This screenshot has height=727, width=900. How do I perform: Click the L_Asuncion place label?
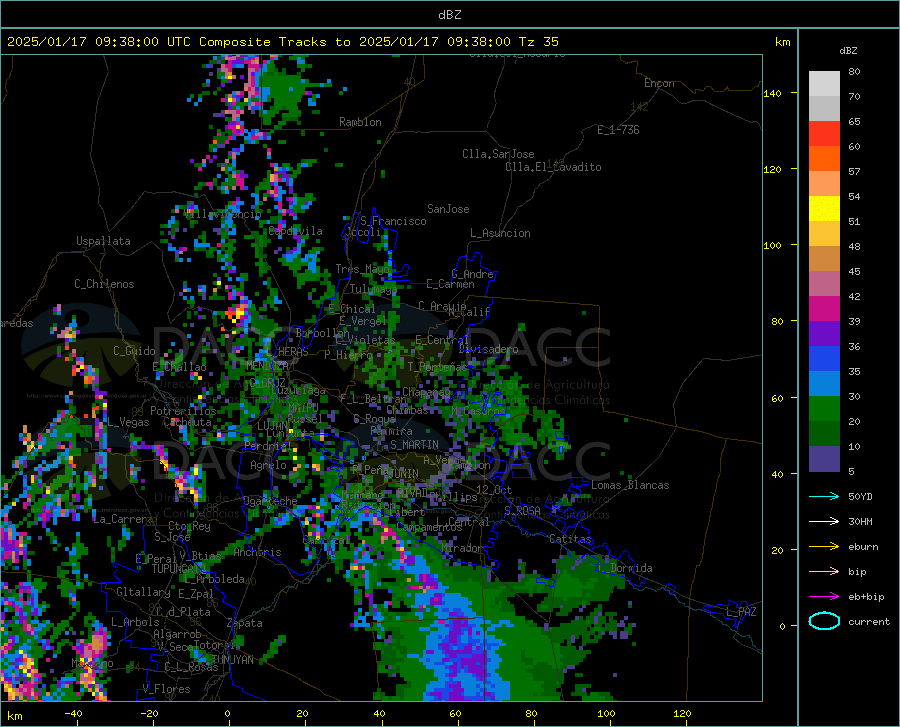(x=500, y=233)
